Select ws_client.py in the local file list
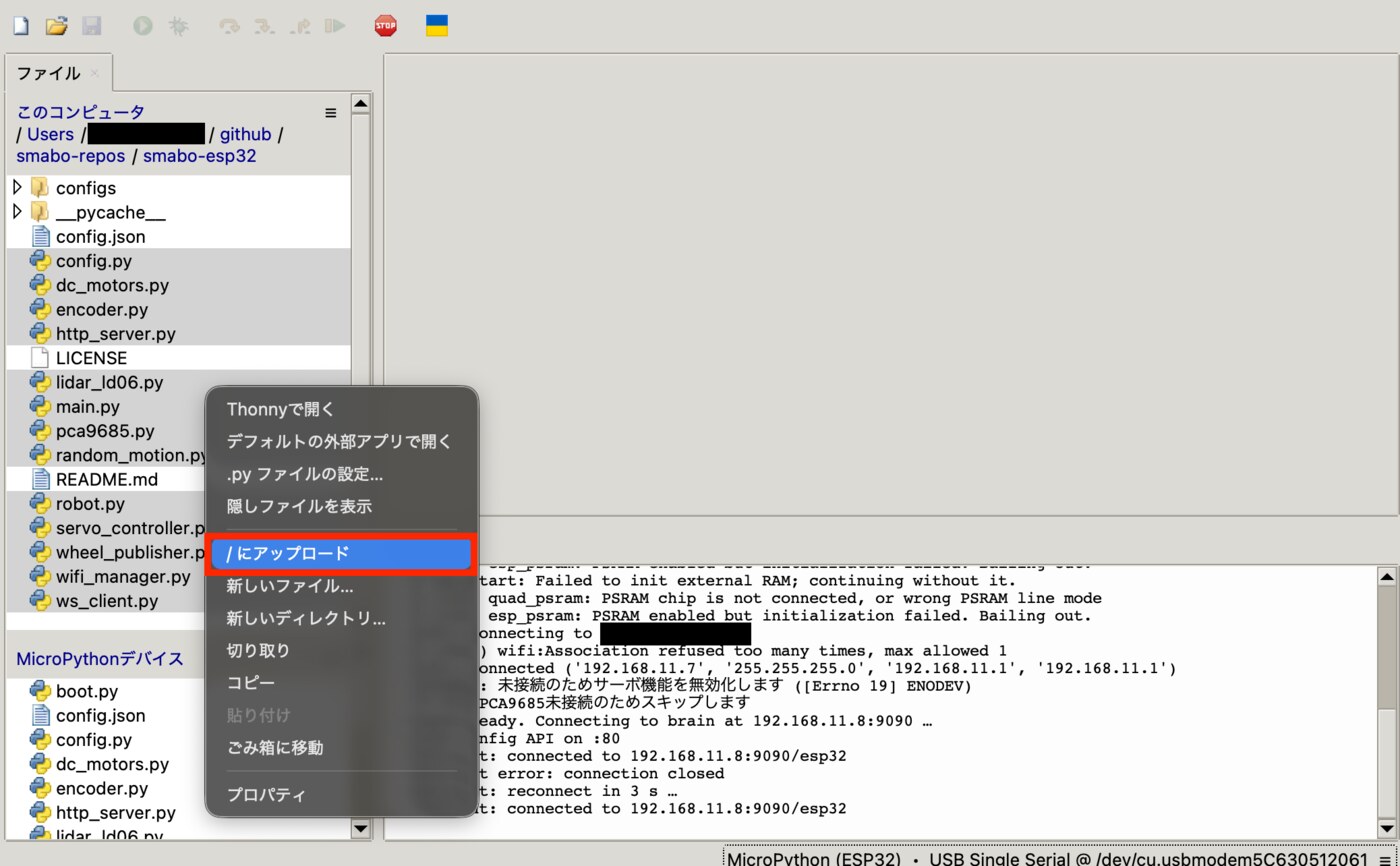Screen dimensions: 1400x866 [x=107, y=601]
